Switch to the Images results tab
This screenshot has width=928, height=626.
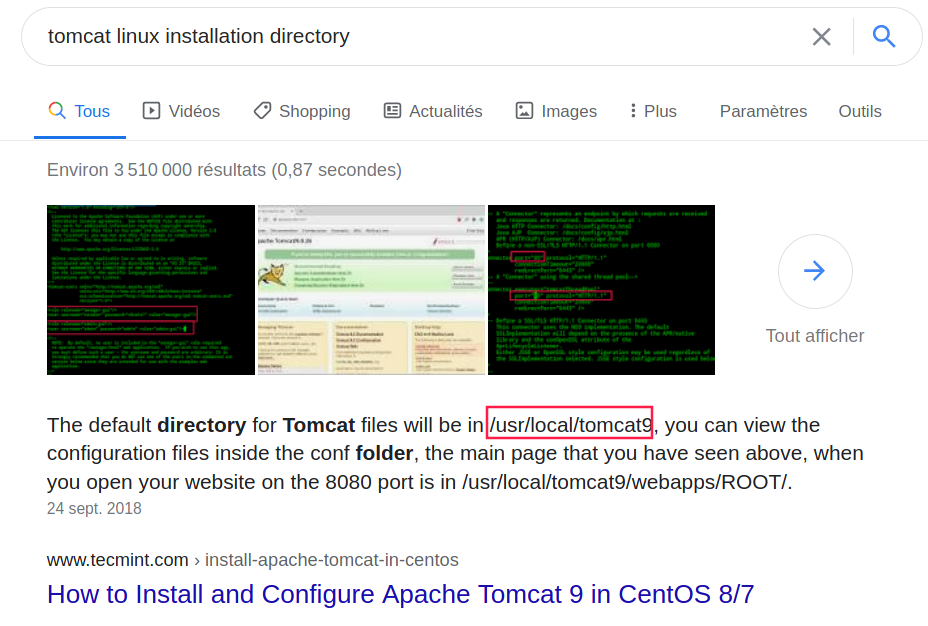[568, 111]
